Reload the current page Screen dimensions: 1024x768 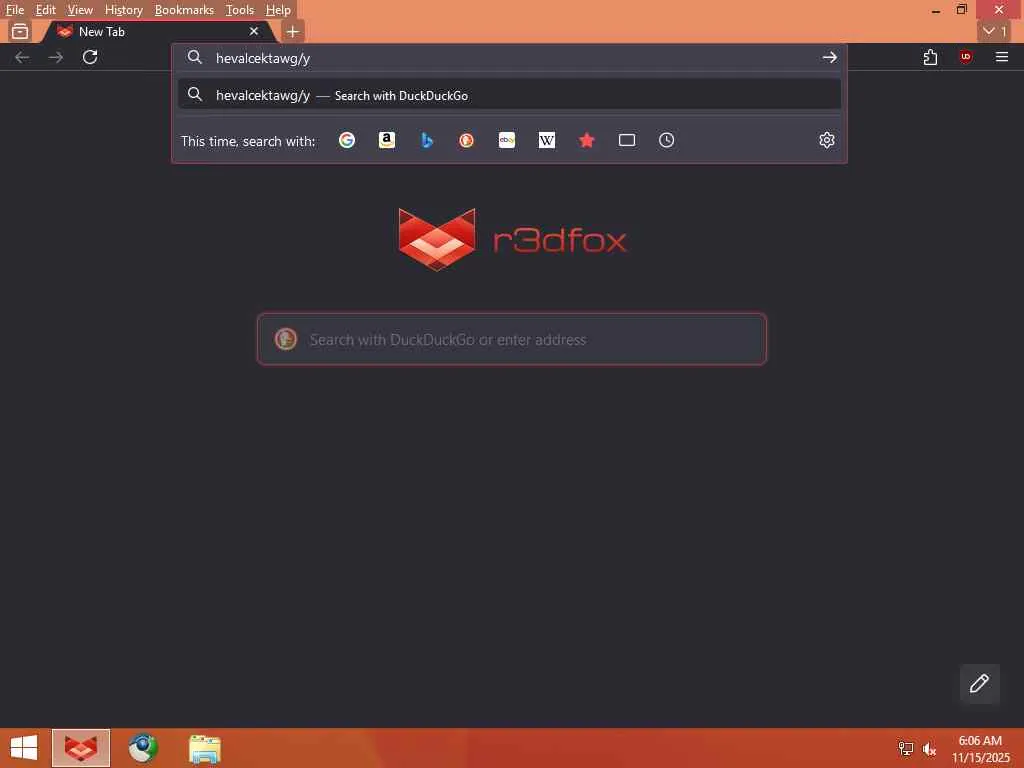pyautogui.click(x=90, y=57)
